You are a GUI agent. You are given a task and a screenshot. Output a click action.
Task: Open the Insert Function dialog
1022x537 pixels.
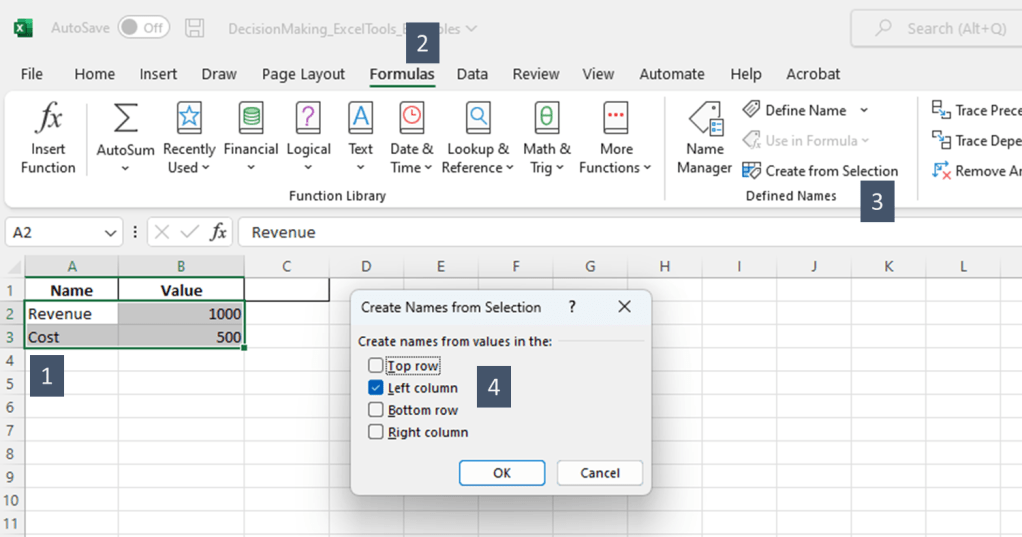pos(48,138)
